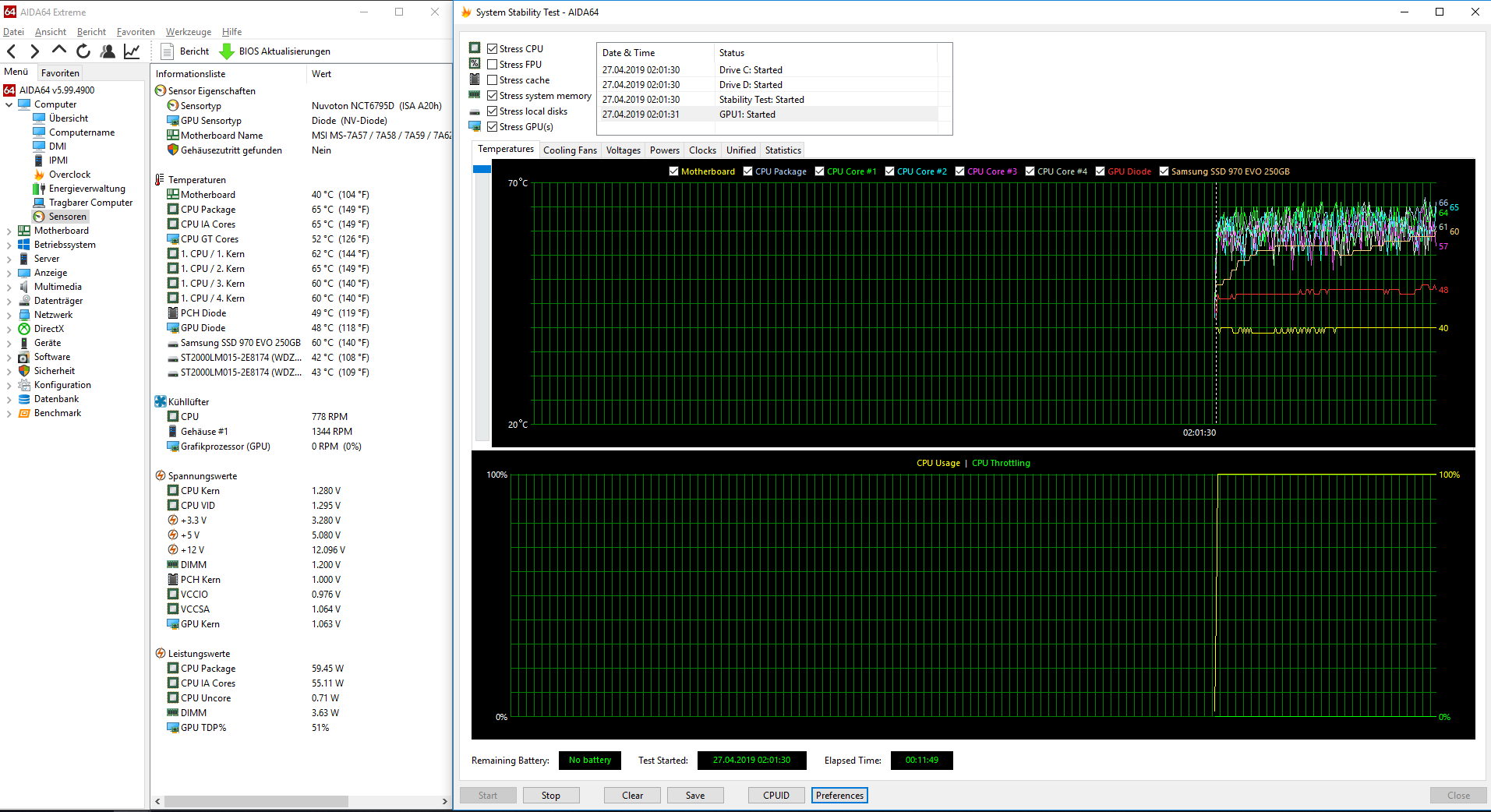The height and width of the screenshot is (812, 1491).
Task: Open Energieverwaltung in the tree
Action: (79, 189)
